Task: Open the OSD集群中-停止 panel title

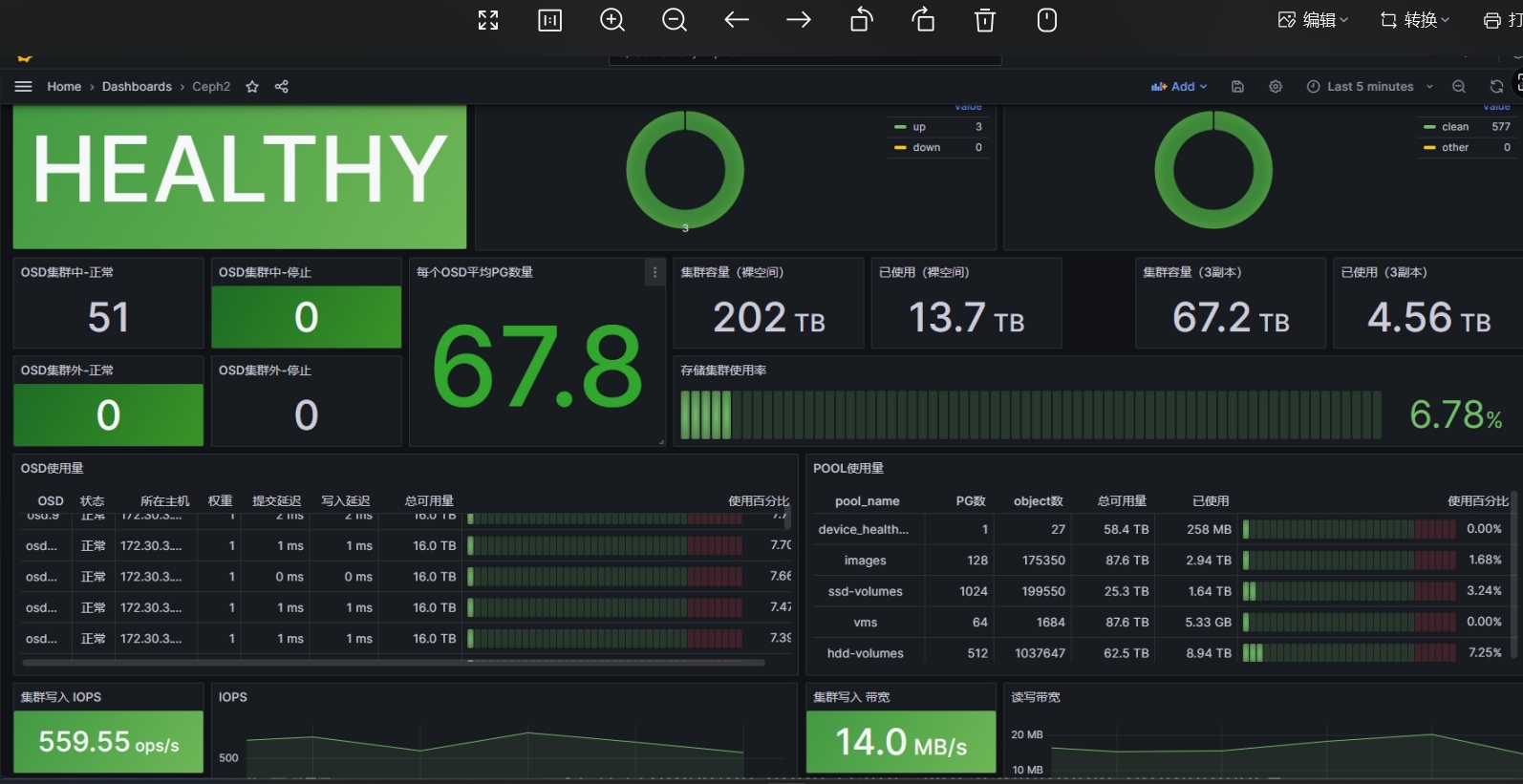Action: pos(265,272)
